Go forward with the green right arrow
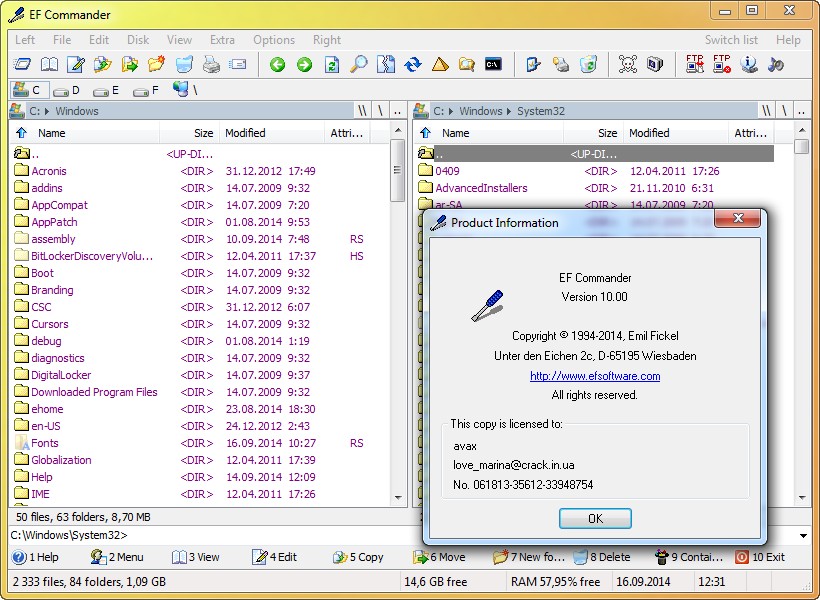 304,64
